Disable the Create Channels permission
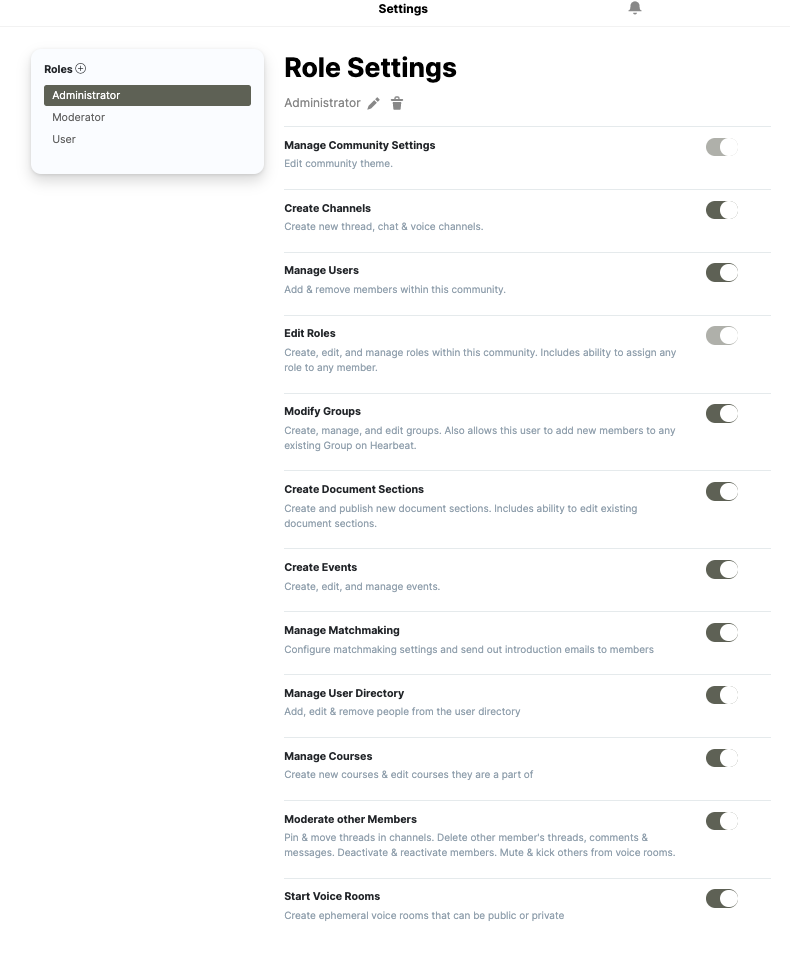This screenshot has width=790, height=972. click(x=722, y=210)
